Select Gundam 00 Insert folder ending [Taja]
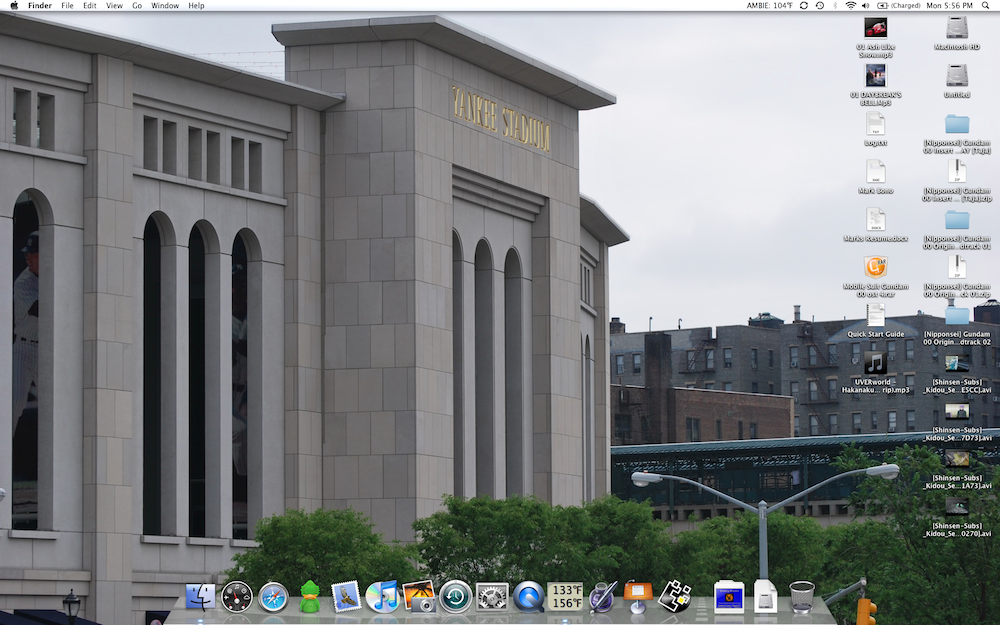 click(x=957, y=124)
